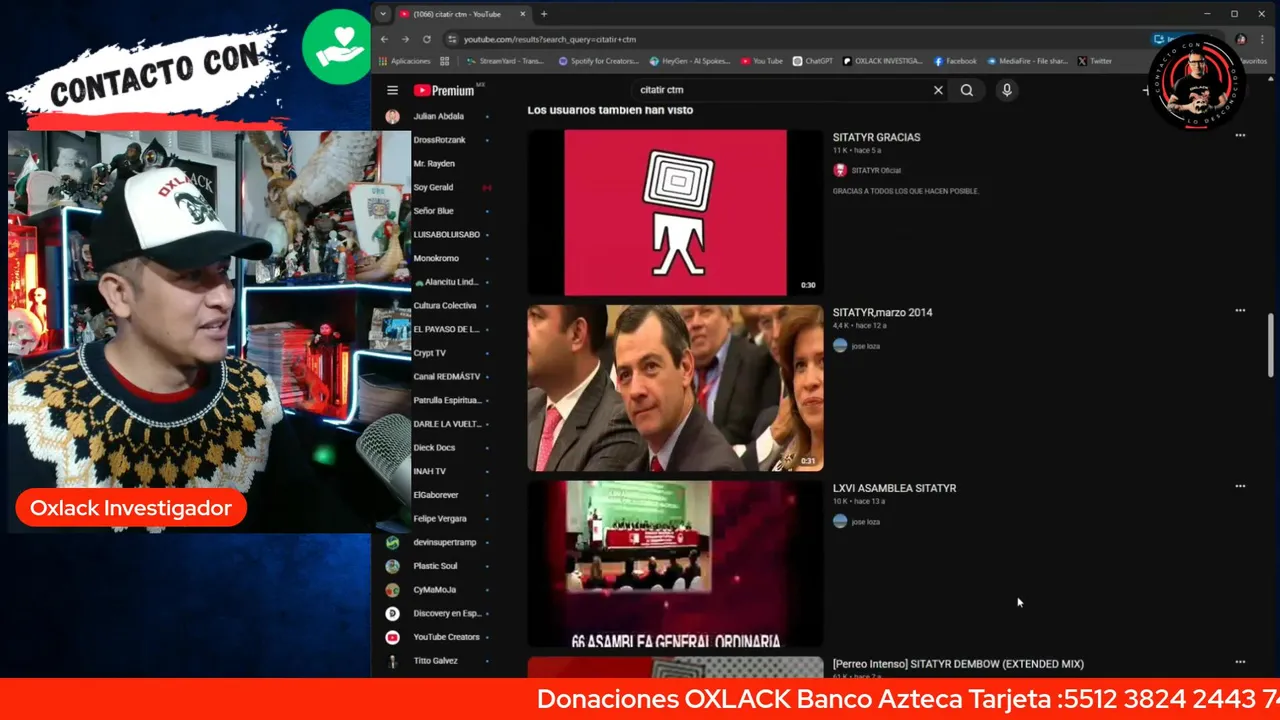The image size is (1280, 720).
Task: Click the SITATYR Oficial channel avatar
Action: (x=840, y=170)
